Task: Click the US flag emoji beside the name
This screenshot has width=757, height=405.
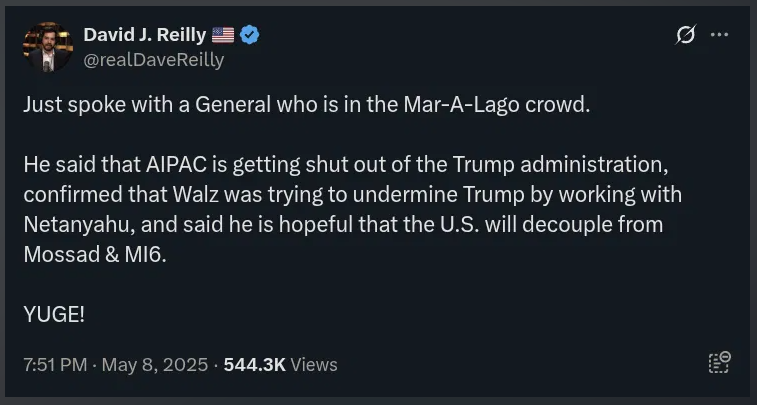Action: pos(223,35)
